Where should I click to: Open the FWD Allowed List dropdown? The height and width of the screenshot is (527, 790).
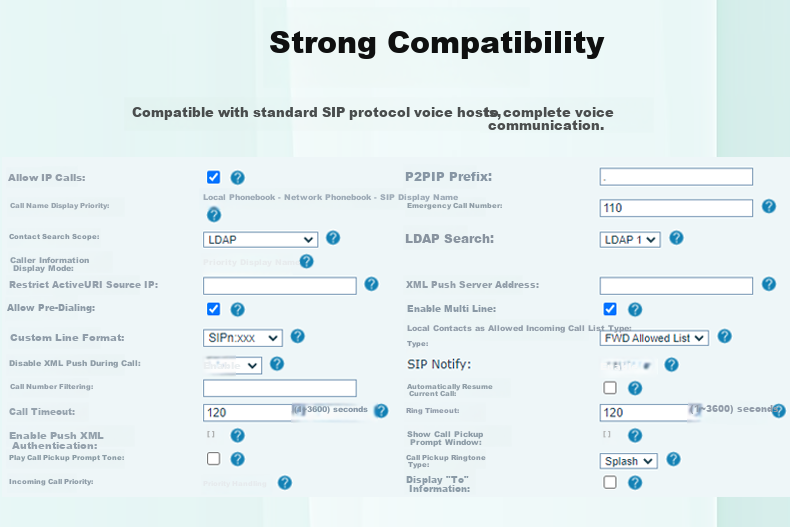coord(654,338)
